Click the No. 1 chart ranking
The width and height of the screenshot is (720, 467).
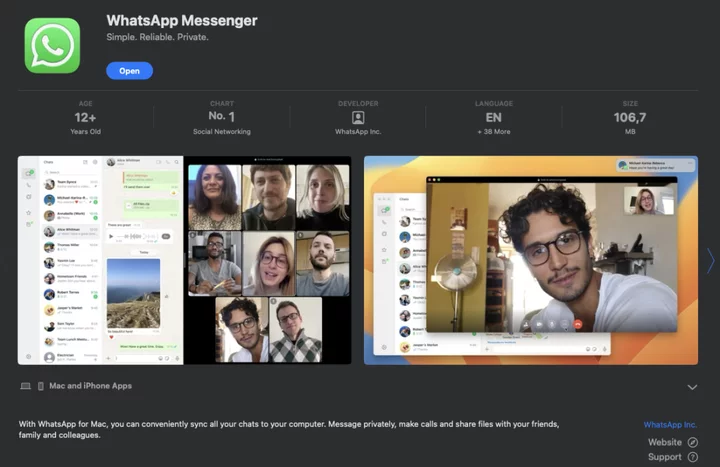click(221, 117)
